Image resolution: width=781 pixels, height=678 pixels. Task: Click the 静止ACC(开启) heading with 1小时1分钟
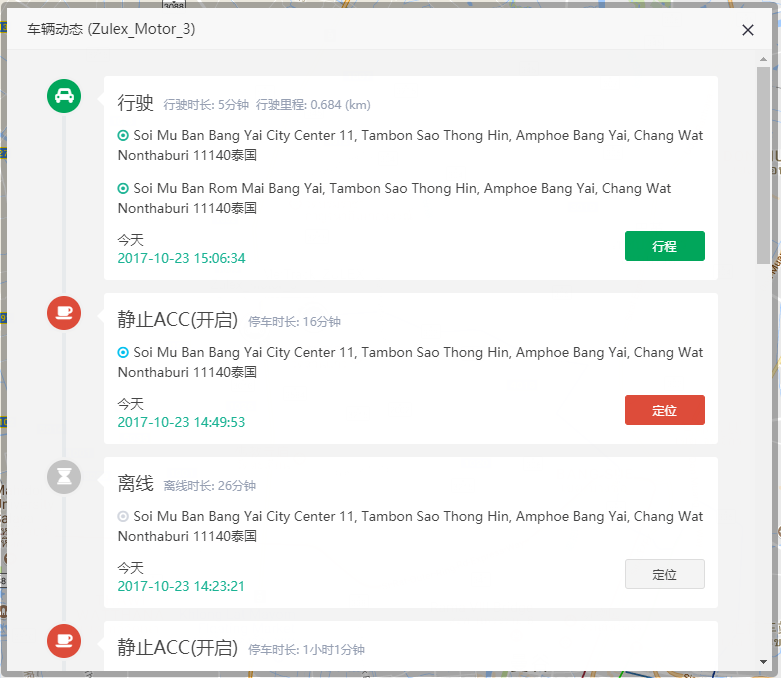pos(178,648)
